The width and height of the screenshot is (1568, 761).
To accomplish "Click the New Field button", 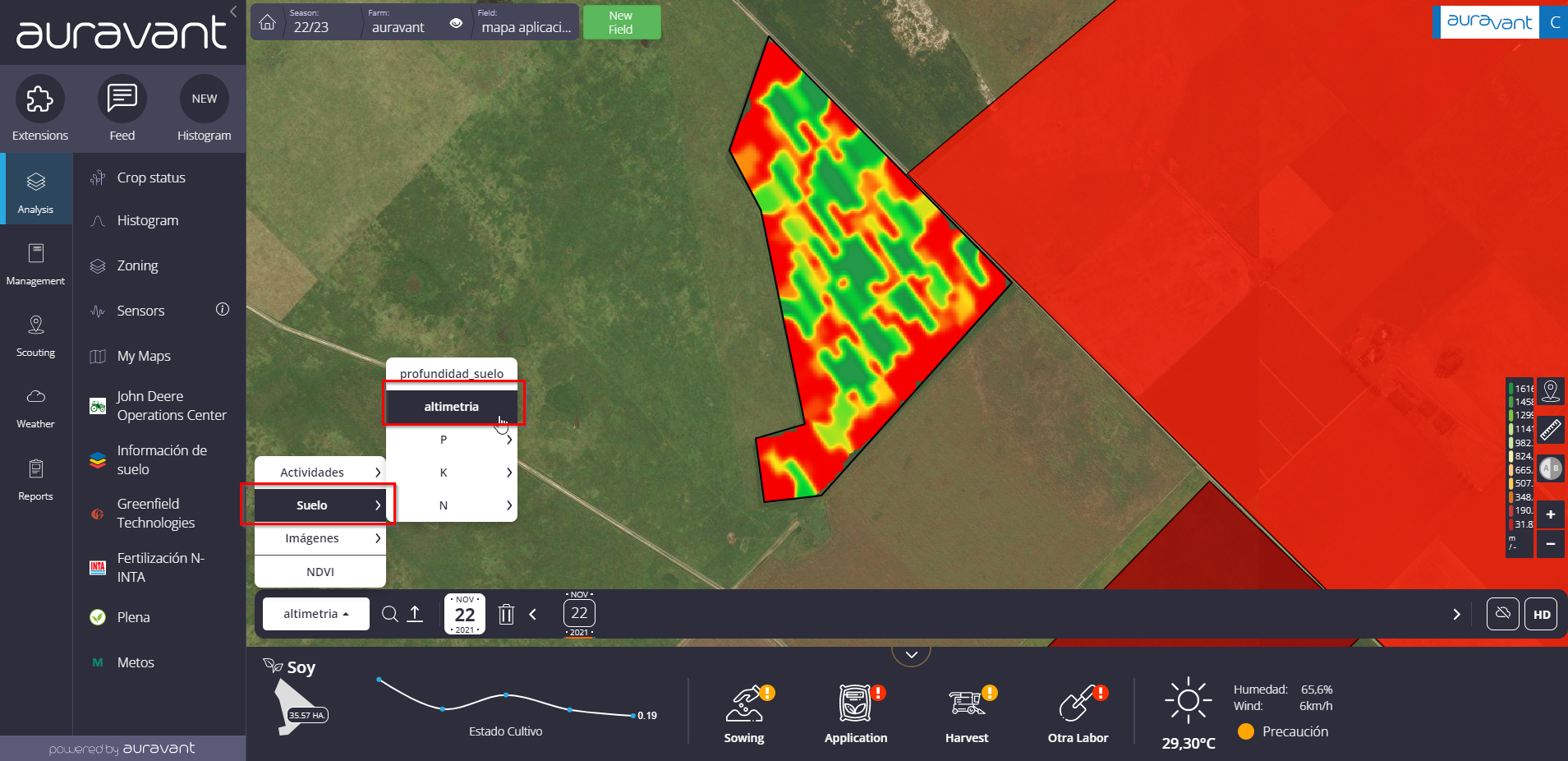I will click(x=622, y=22).
